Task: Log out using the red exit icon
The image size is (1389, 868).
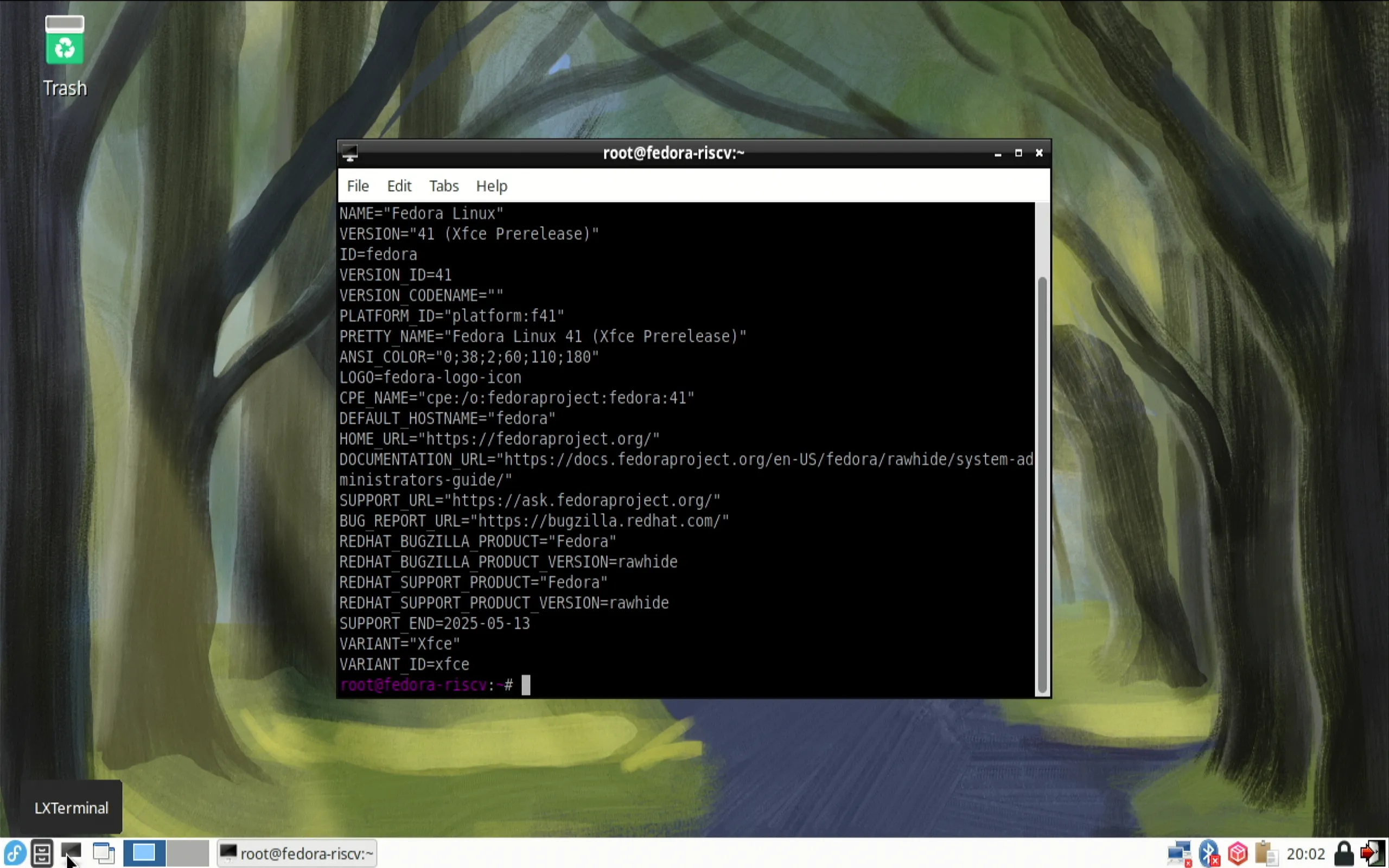Action: click(1373, 853)
